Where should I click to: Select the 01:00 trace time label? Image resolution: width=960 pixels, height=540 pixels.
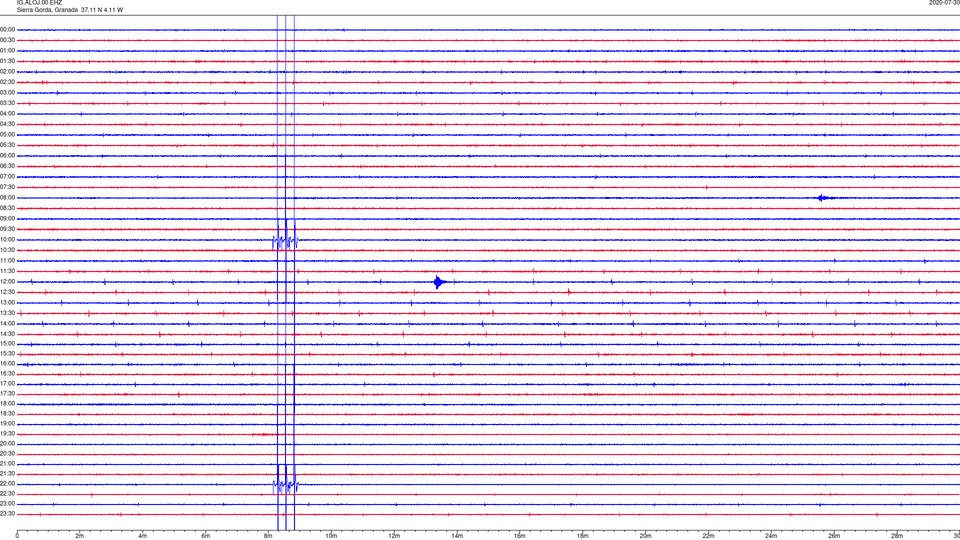point(7,51)
